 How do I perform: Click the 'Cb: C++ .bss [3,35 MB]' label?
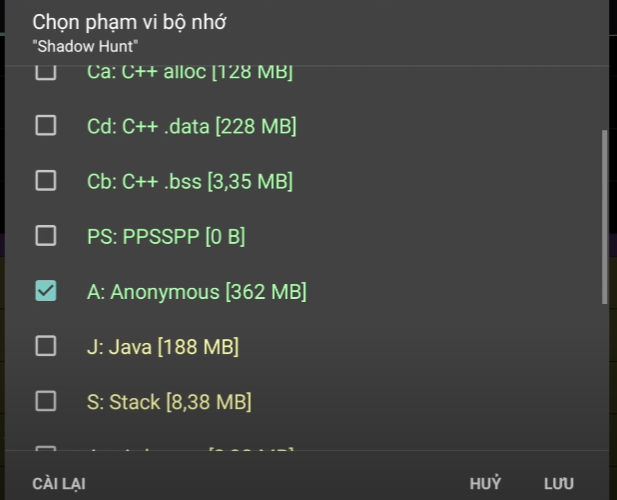[x=189, y=181]
